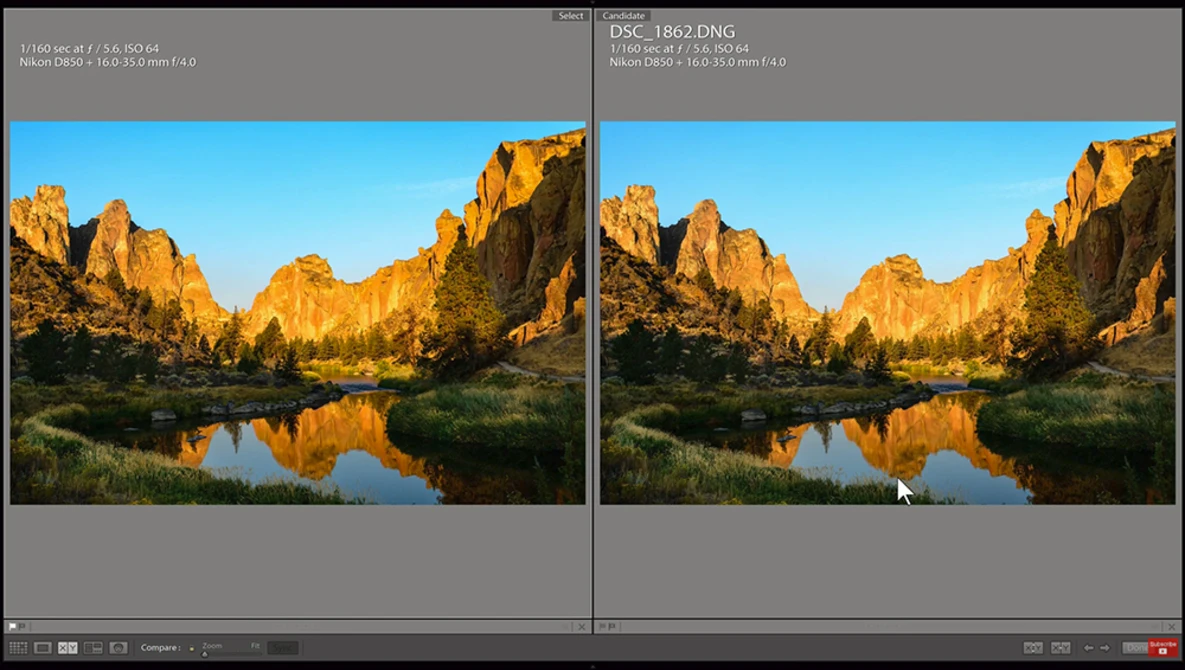Select next photo with right arrow

[1105, 648]
